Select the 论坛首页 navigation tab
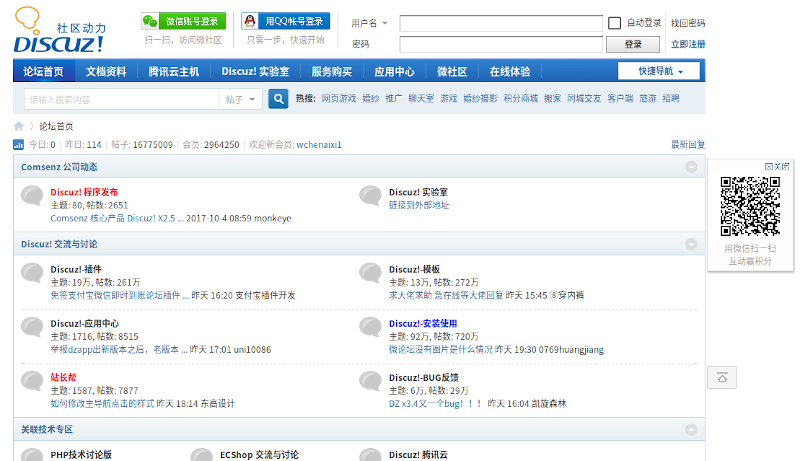The image size is (800, 461). [x=43, y=71]
